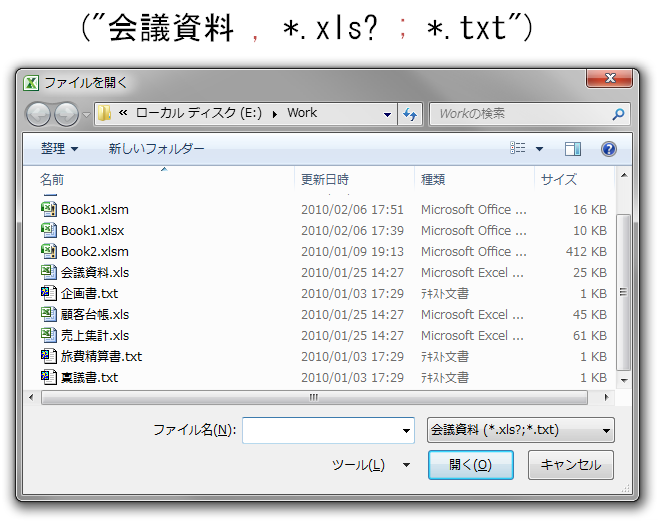
Task: Expand the address bar path dropdown
Action: click(387, 114)
